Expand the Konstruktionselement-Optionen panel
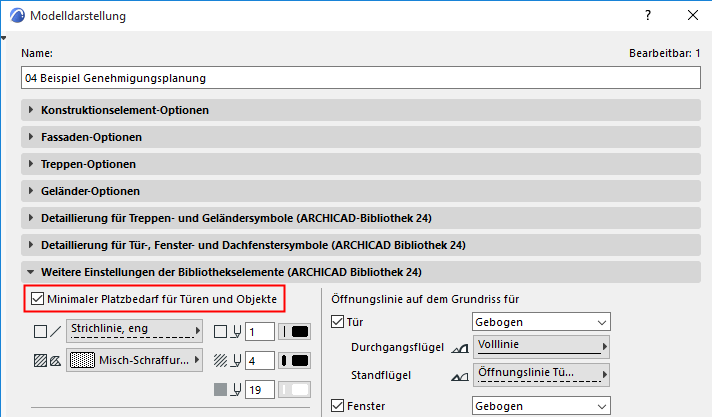The image size is (712, 417). coord(361,110)
